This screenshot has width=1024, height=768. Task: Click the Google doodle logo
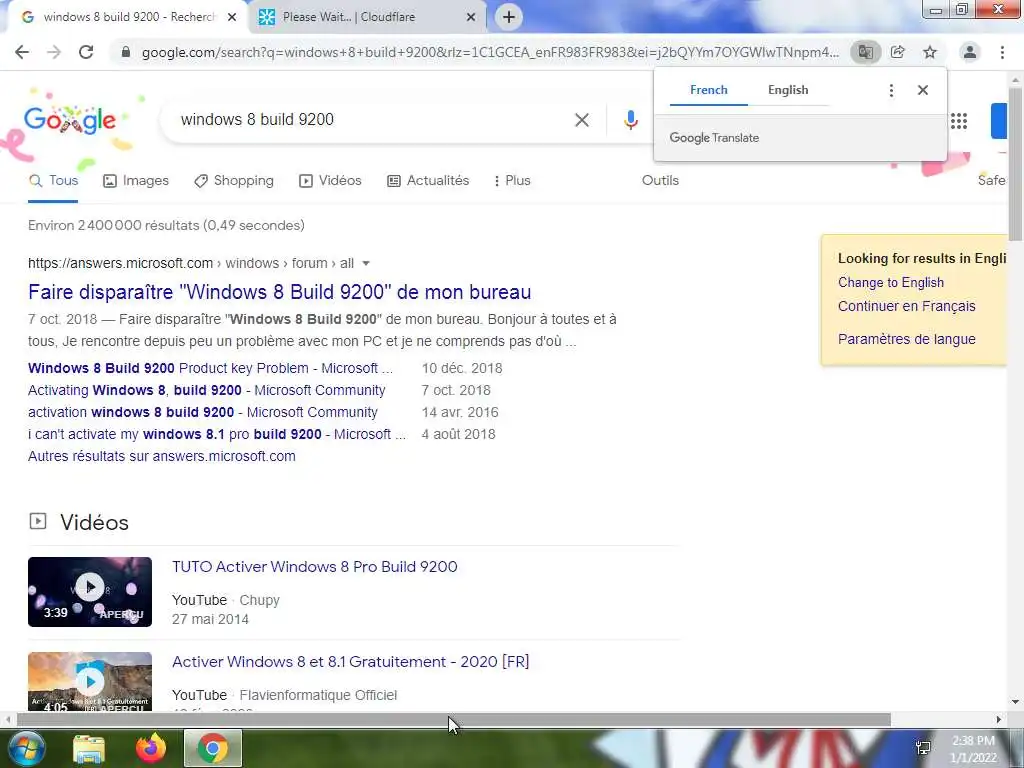pyautogui.click(x=70, y=120)
